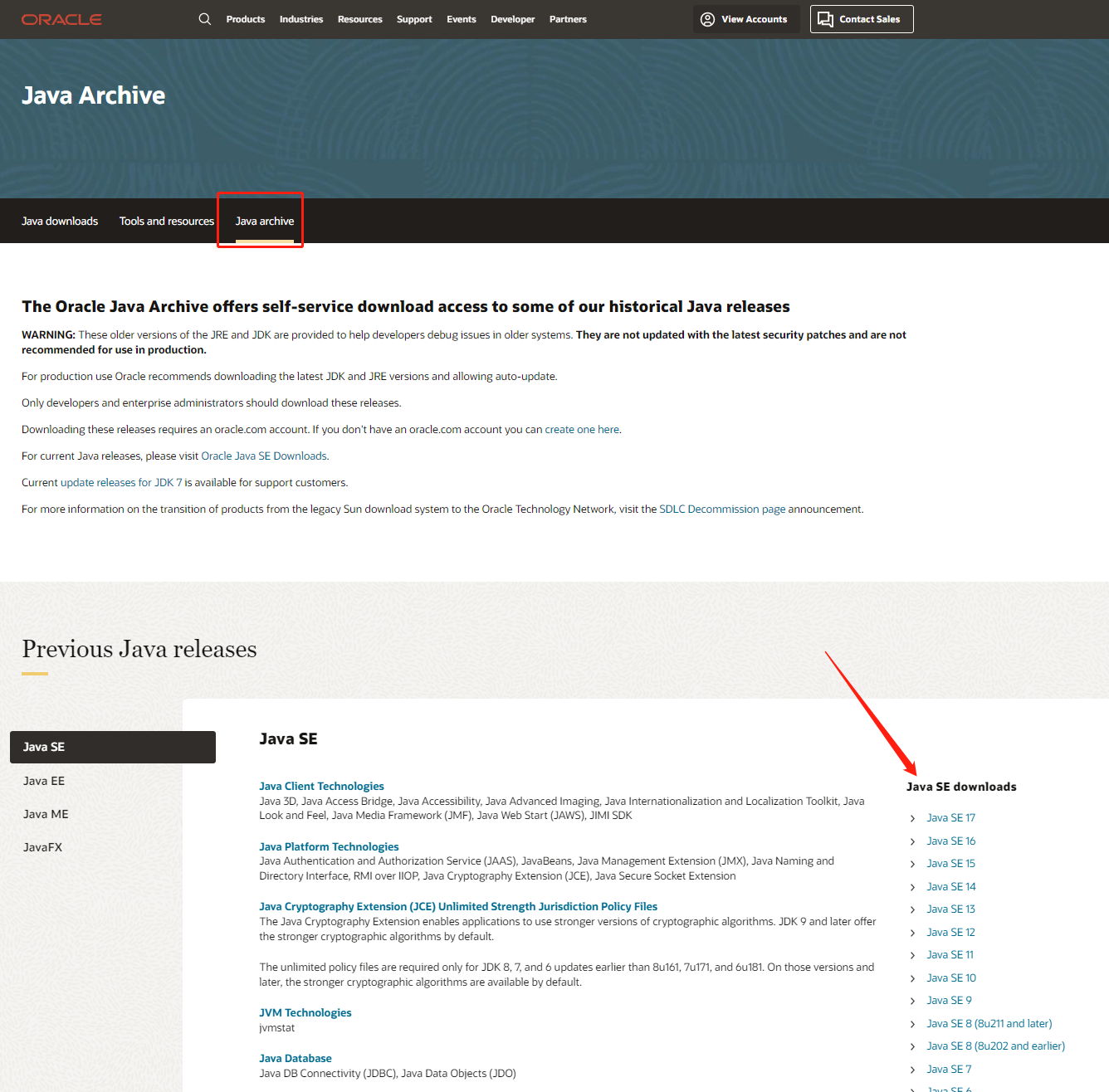Open the Java Database link
1109x1092 pixels.
pyautogui.click(x=295, y=1058)
